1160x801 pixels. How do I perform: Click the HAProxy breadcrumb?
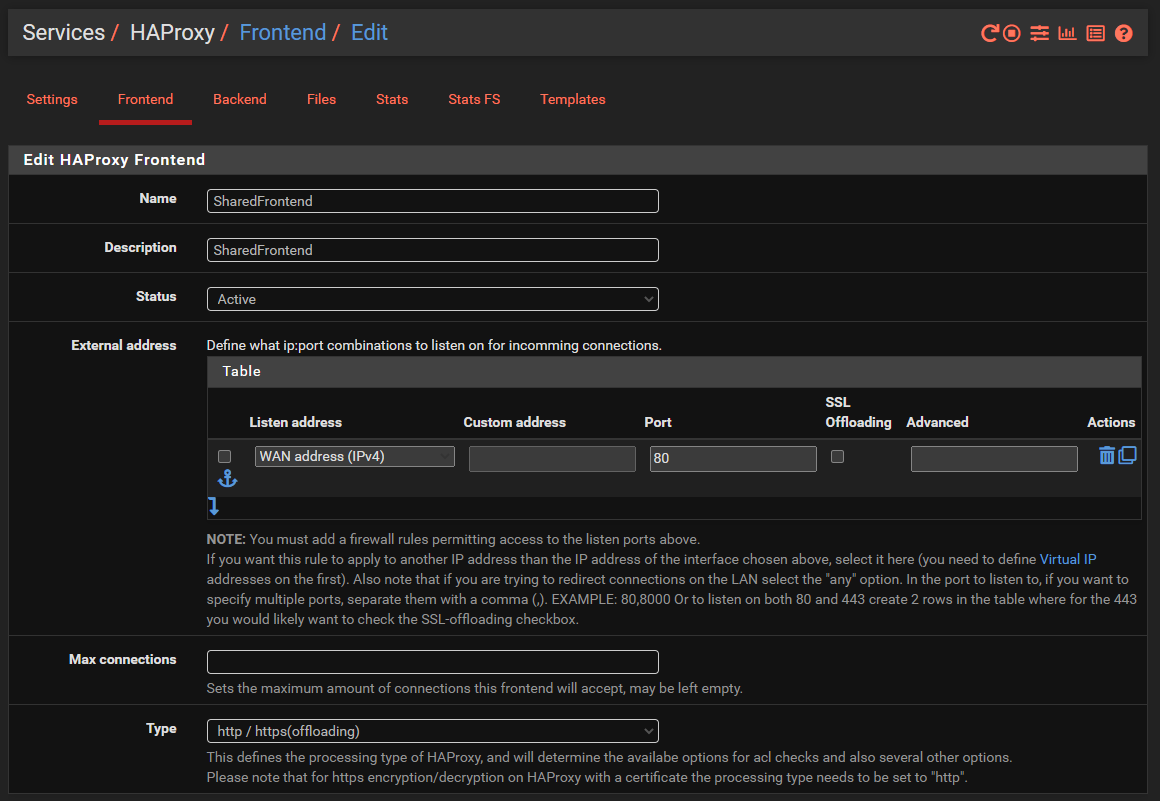[x=172, y=33]
